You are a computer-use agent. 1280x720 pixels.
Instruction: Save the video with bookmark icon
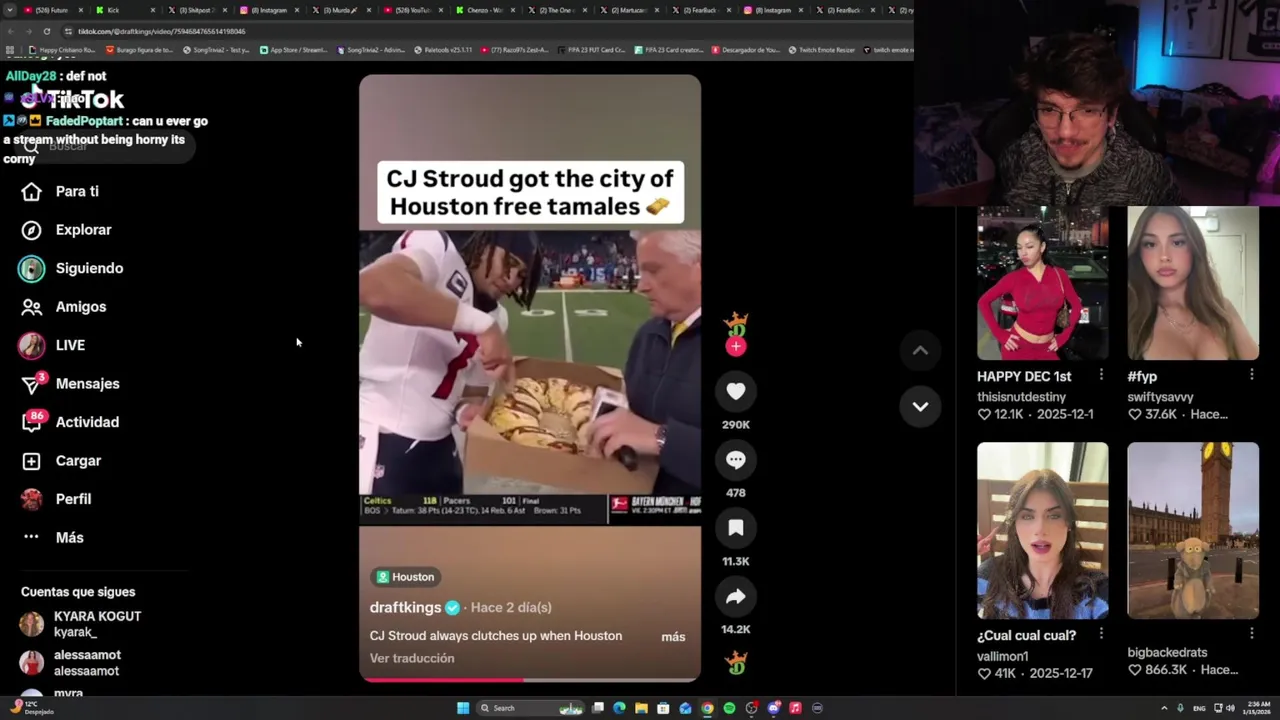coord(736,528)
